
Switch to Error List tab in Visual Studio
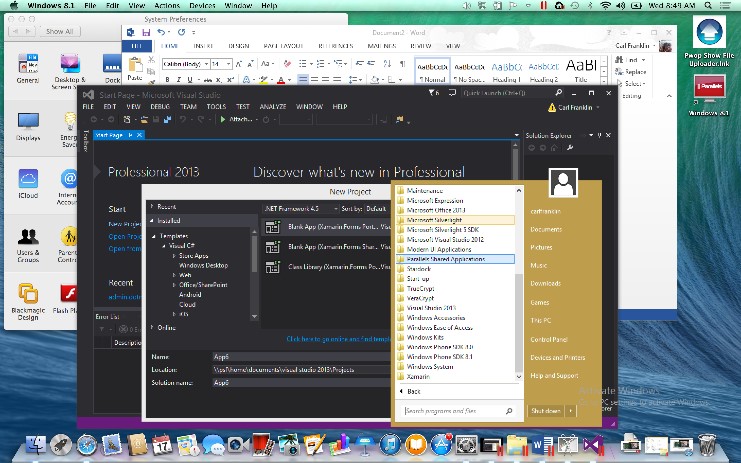(107, 317)
